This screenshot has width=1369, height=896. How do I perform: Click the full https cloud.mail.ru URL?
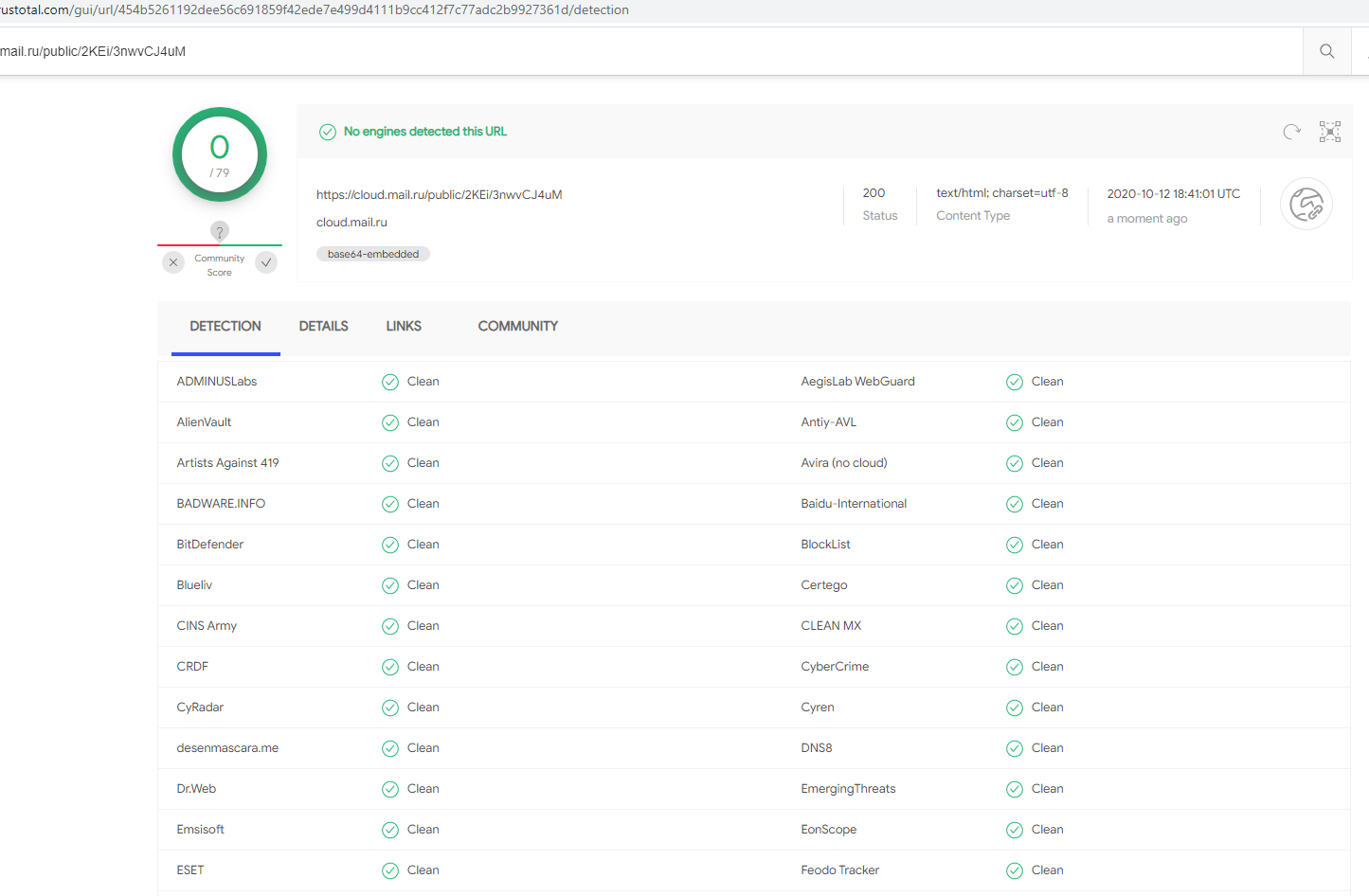coord(439,195)
